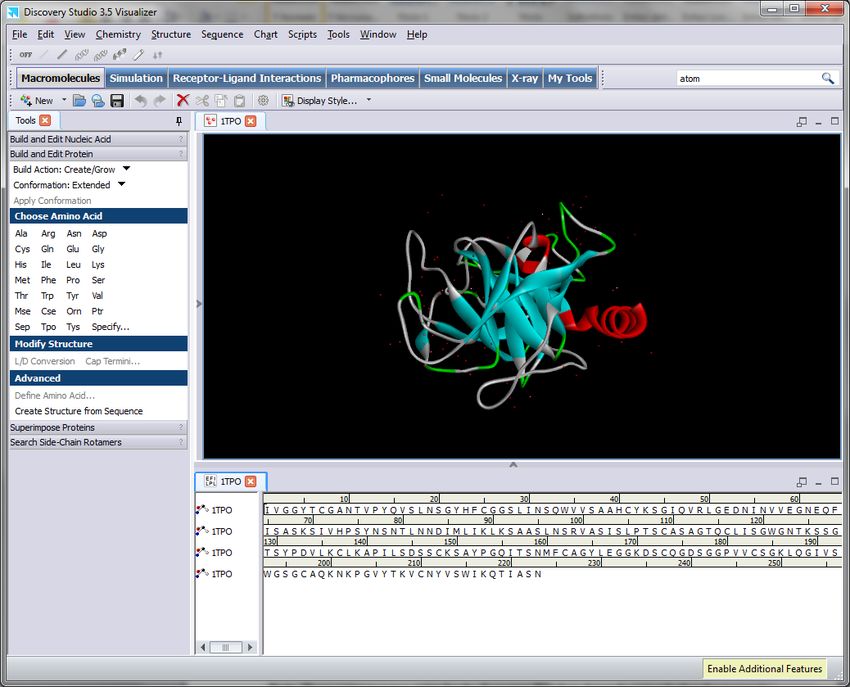This screenshot has height=687, width=850.
Task: Click the up-down arrows toolbar icon
Action: (x=157, y=55)
